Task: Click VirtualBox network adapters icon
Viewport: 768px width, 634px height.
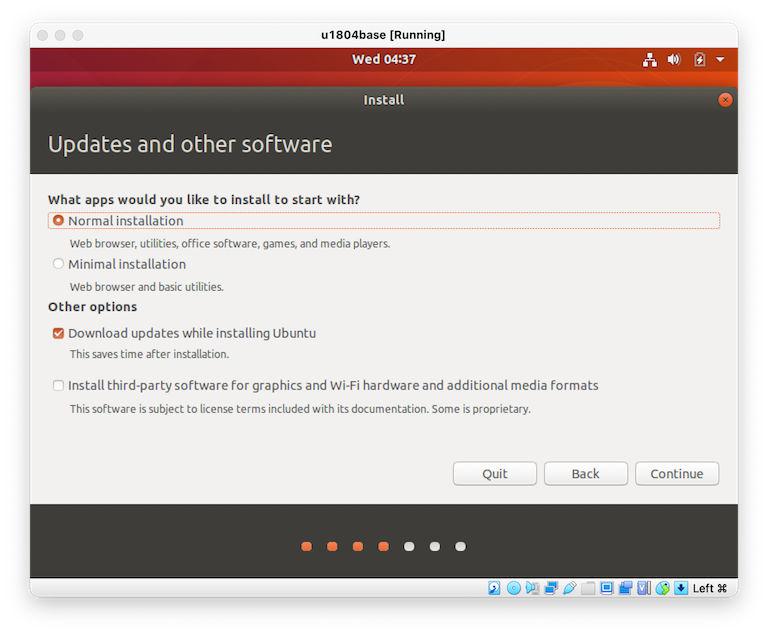Action: [x=551, y=587]
